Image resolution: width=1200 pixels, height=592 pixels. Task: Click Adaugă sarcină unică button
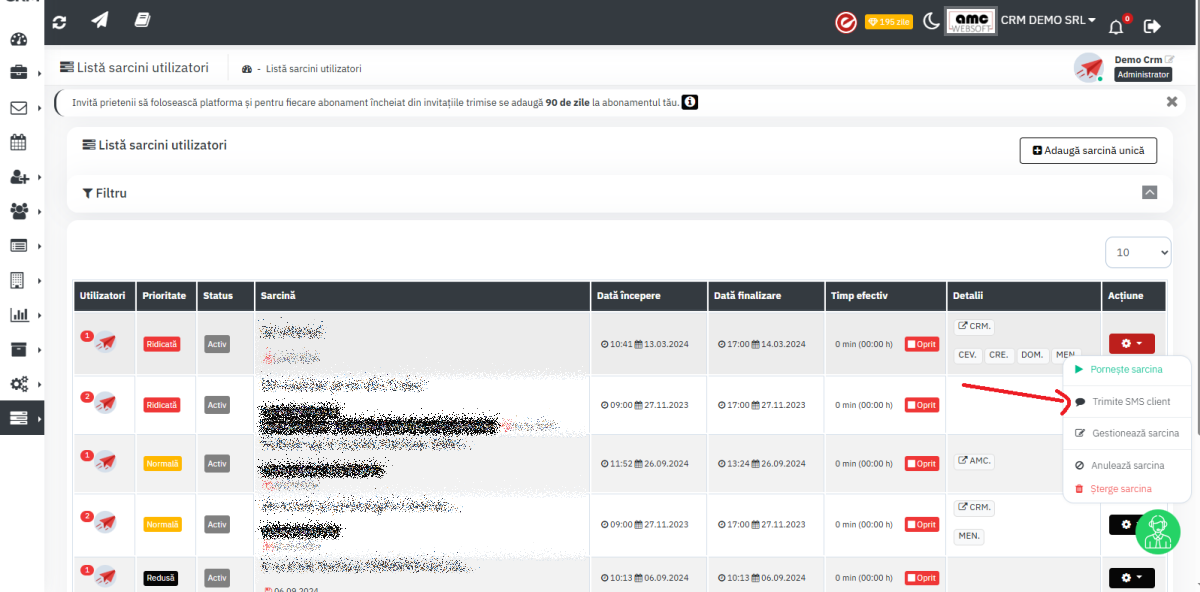[x=1088, y=150]
